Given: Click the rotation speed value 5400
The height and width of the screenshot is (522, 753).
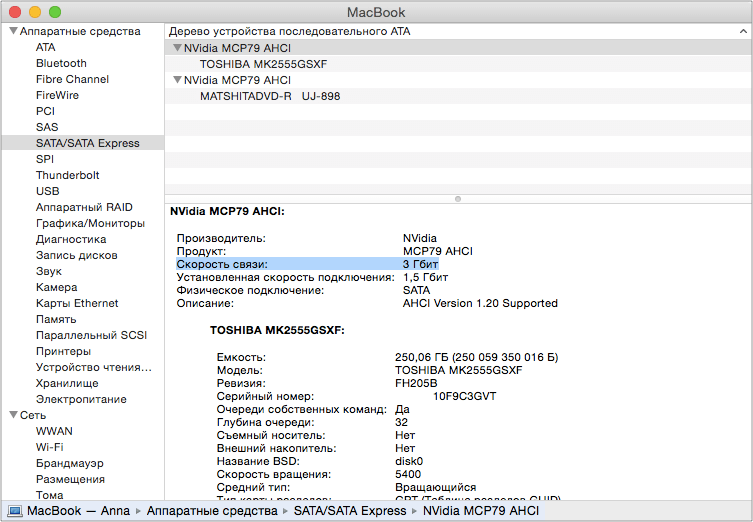Looking at the screenshot, I should 408,474.
